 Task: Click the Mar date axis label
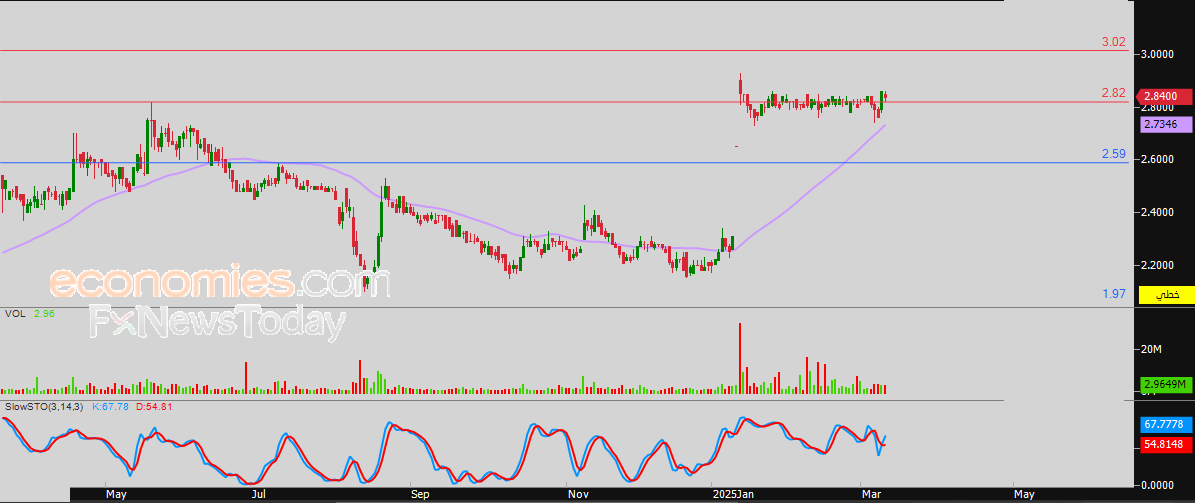(x=870, y=495)
